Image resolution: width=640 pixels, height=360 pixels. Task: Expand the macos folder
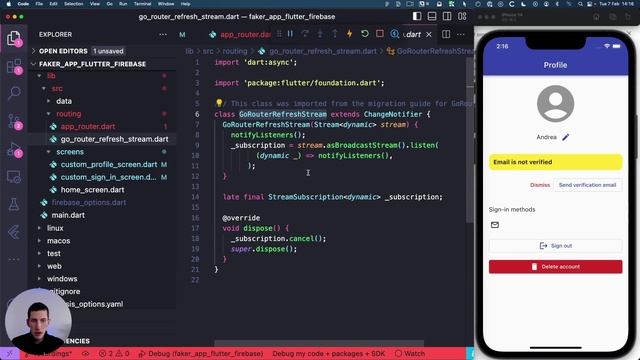(58, 241)
